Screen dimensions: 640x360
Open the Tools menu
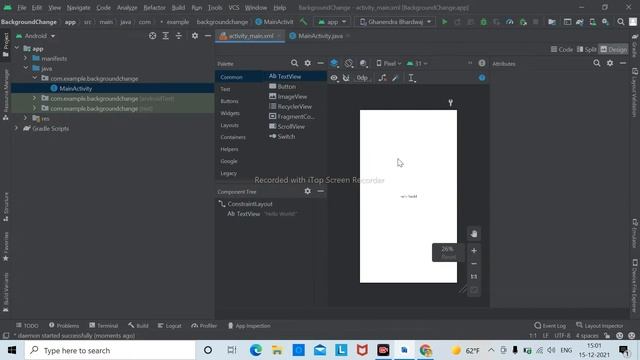pyautogui.click(x=215, y=8)
